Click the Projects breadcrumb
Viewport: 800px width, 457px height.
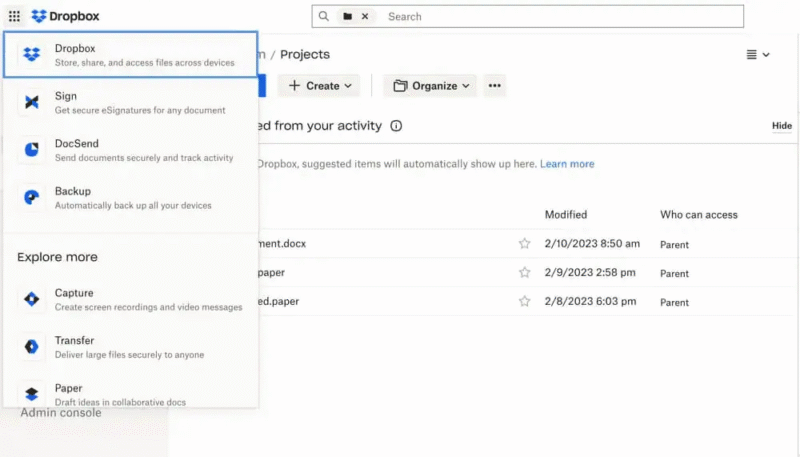pos(305,55)
